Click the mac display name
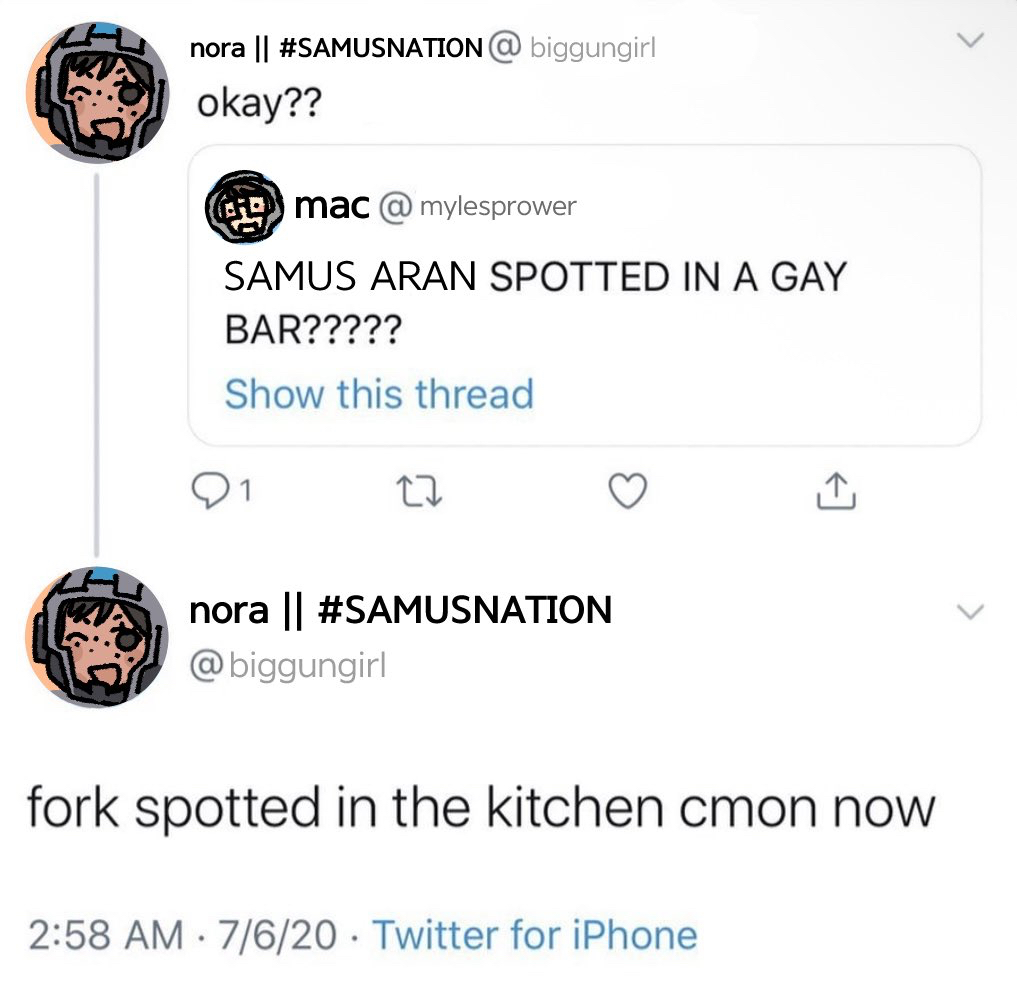Viewport: 1017px width, 981px height. point(333,206)
